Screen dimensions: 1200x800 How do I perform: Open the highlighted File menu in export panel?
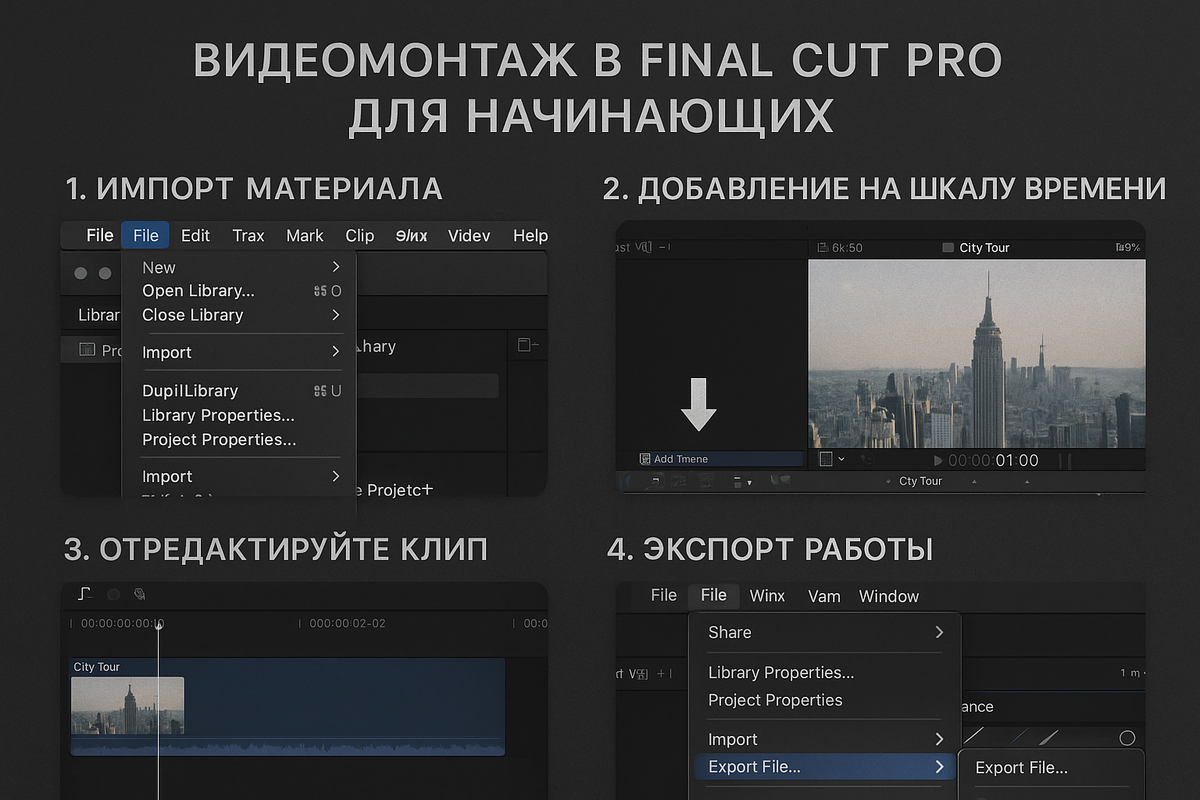[x=714, y=595]
